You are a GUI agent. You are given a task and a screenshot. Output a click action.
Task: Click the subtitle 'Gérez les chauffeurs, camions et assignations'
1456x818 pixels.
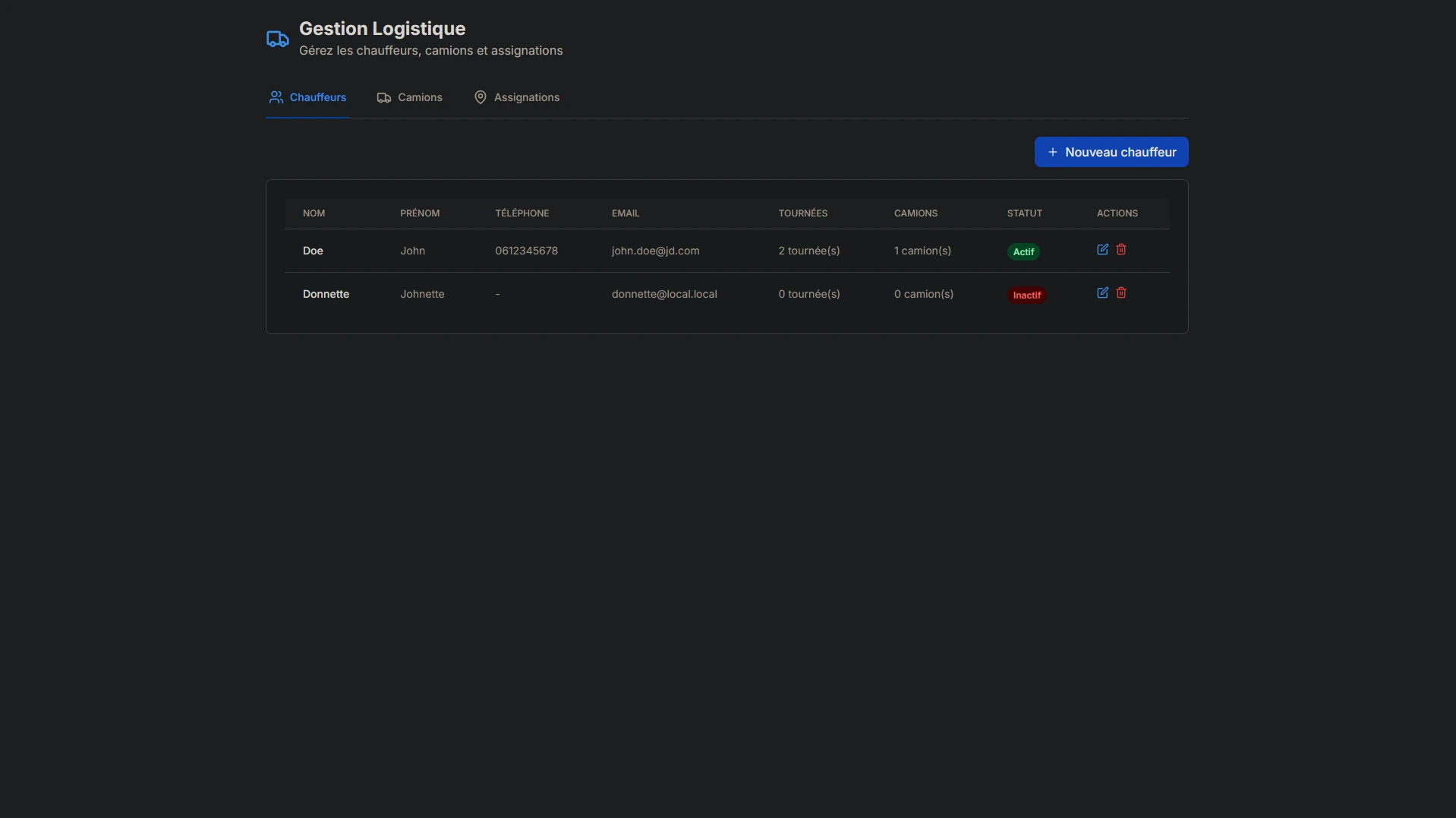(430, 51)
